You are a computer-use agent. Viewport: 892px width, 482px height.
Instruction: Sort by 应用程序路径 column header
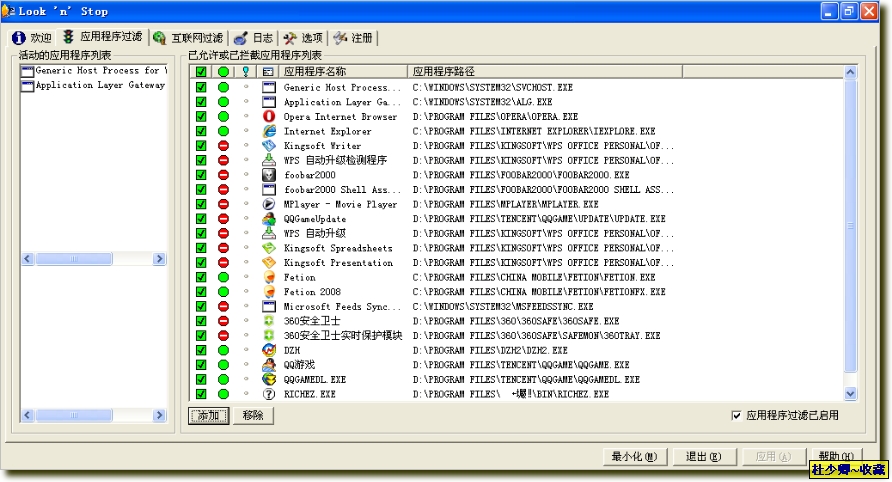point(544,72)
